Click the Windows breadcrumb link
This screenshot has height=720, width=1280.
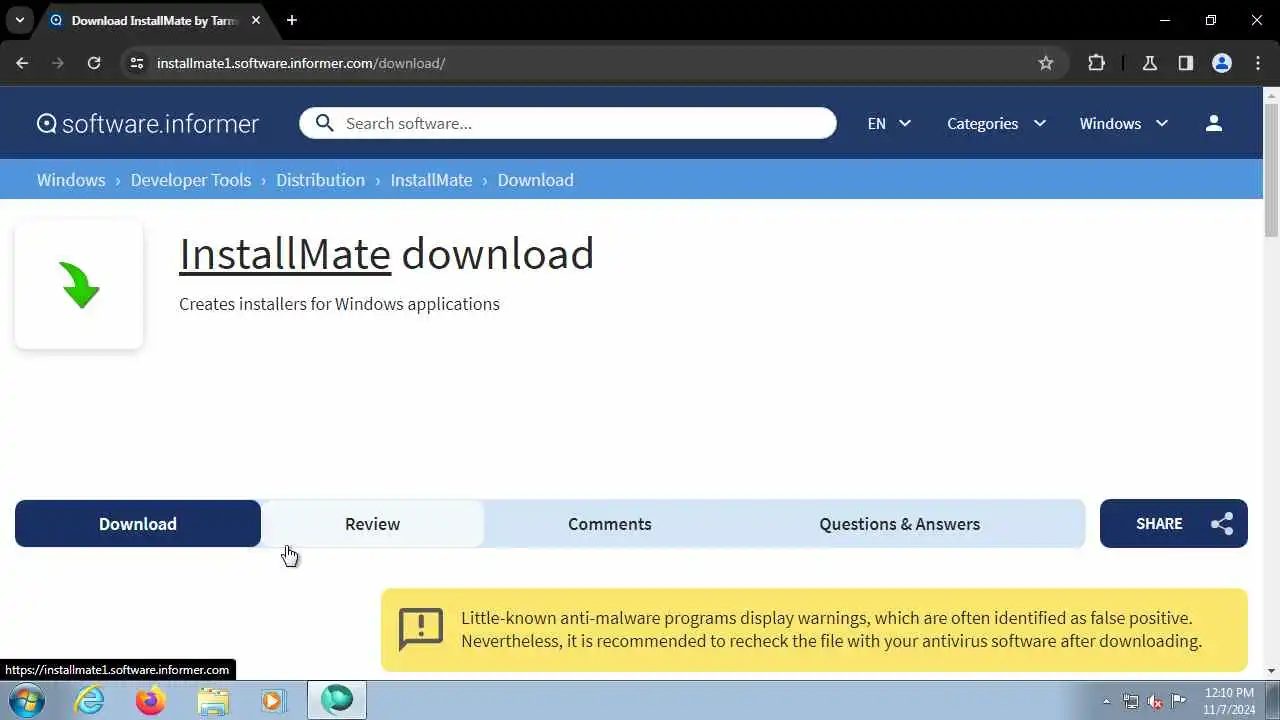71,180
